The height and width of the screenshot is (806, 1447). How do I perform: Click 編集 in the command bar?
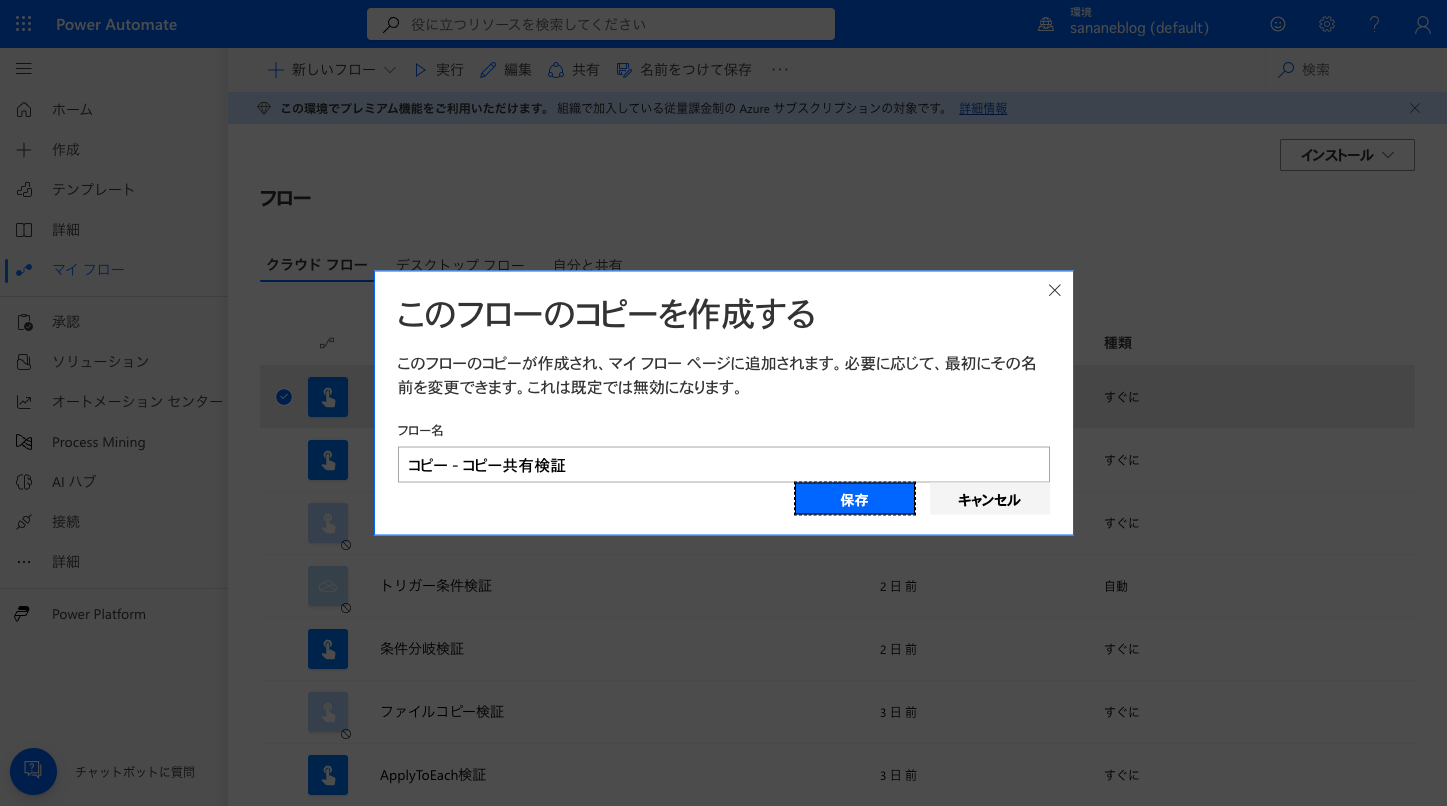pyautogui.click(x=506, y=70)
